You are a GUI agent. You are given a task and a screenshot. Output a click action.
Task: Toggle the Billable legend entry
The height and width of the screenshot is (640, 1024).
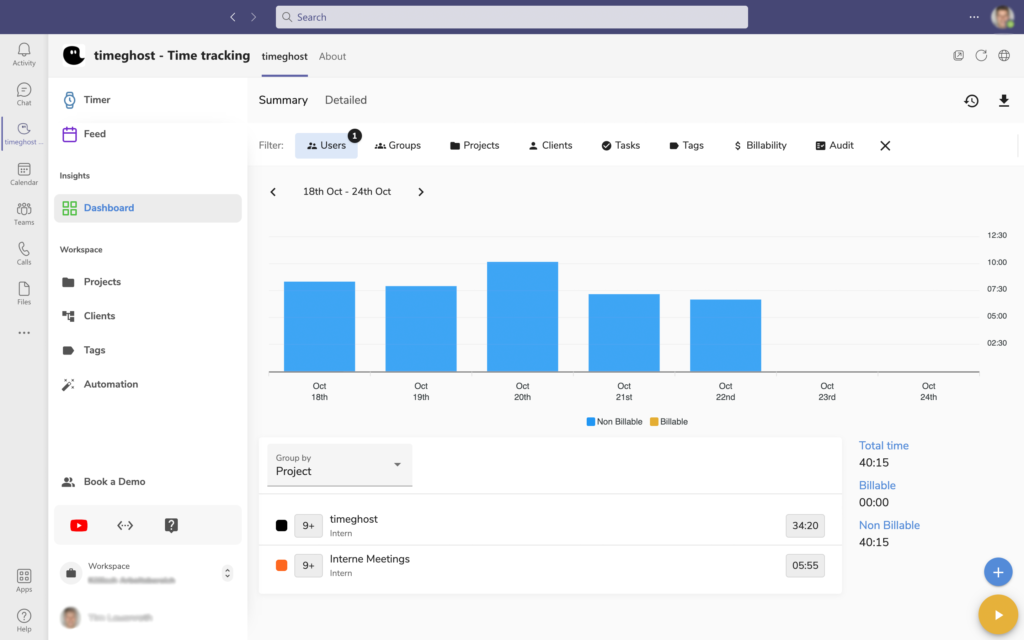[668, 422]
